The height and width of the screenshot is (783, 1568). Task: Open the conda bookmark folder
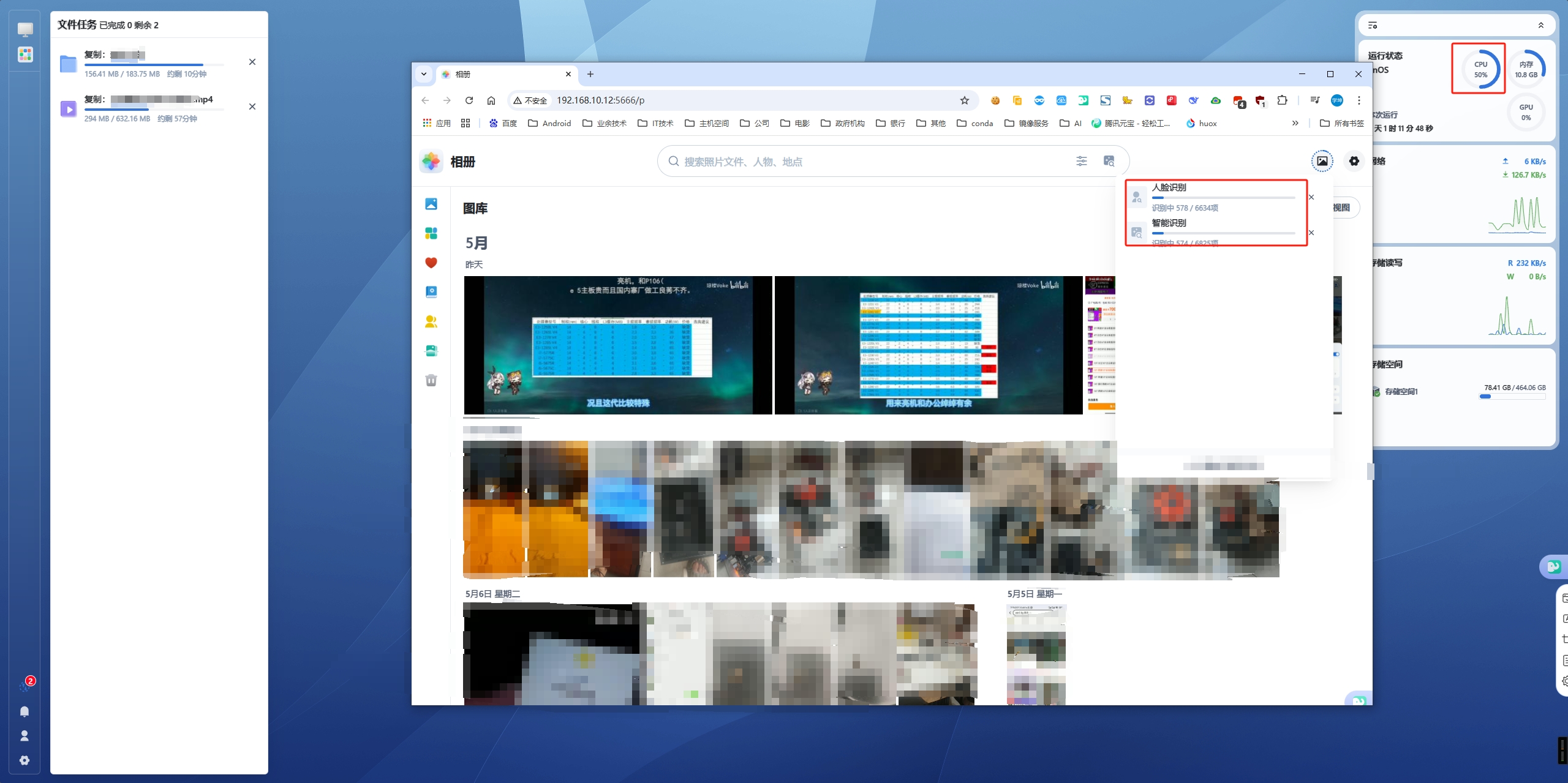[975, 123]
